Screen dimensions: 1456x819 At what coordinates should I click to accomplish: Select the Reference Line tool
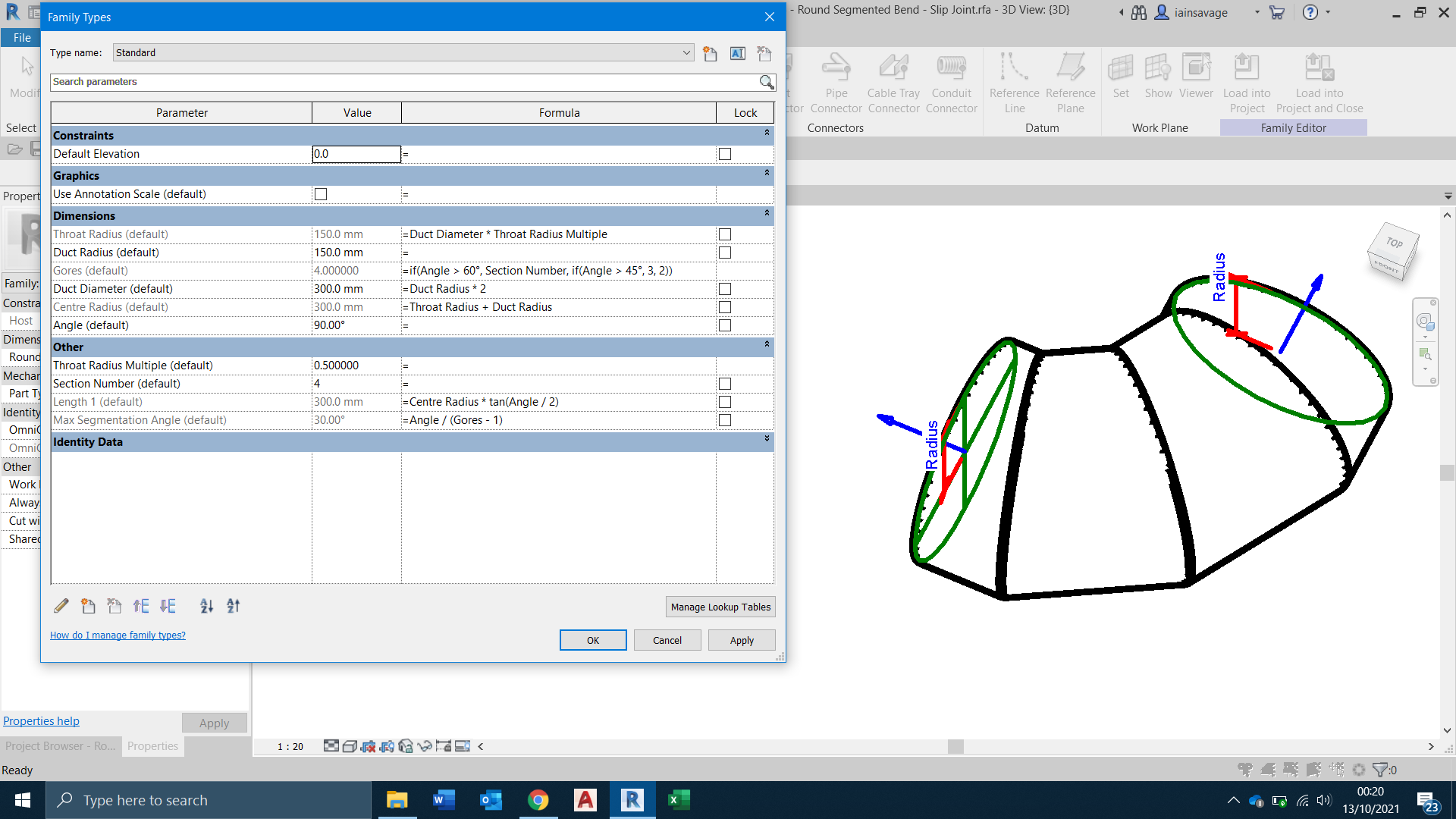tap(1014, 83)
